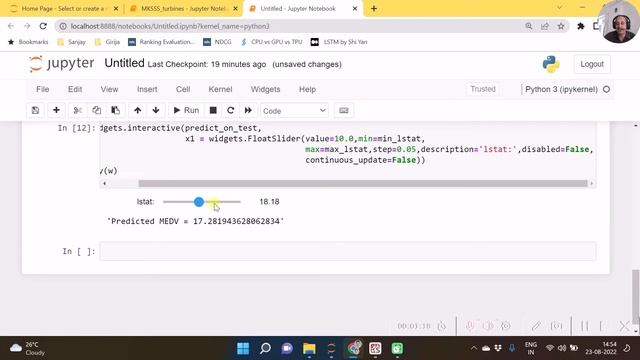Reload the page
Image resolution: width=640 pixels, height=360 pixels.
(x=43, y=26)
